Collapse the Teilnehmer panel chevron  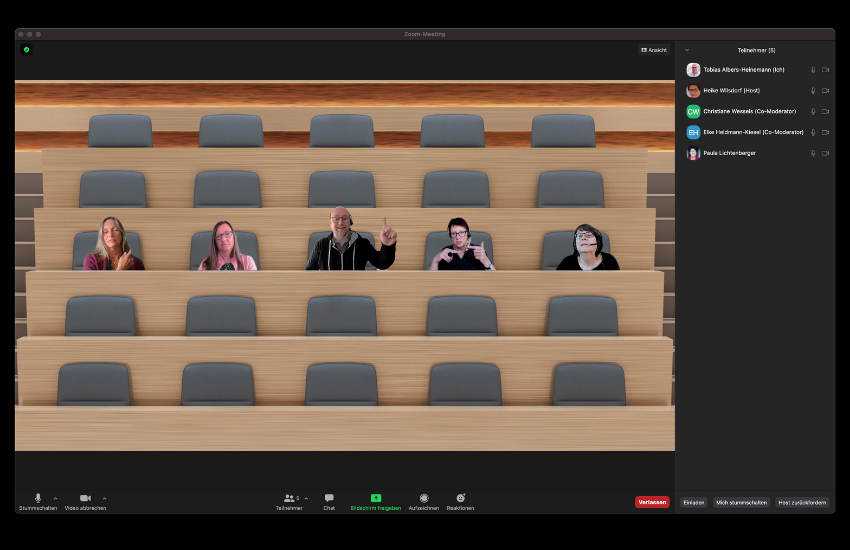click(x=687, y=50)
